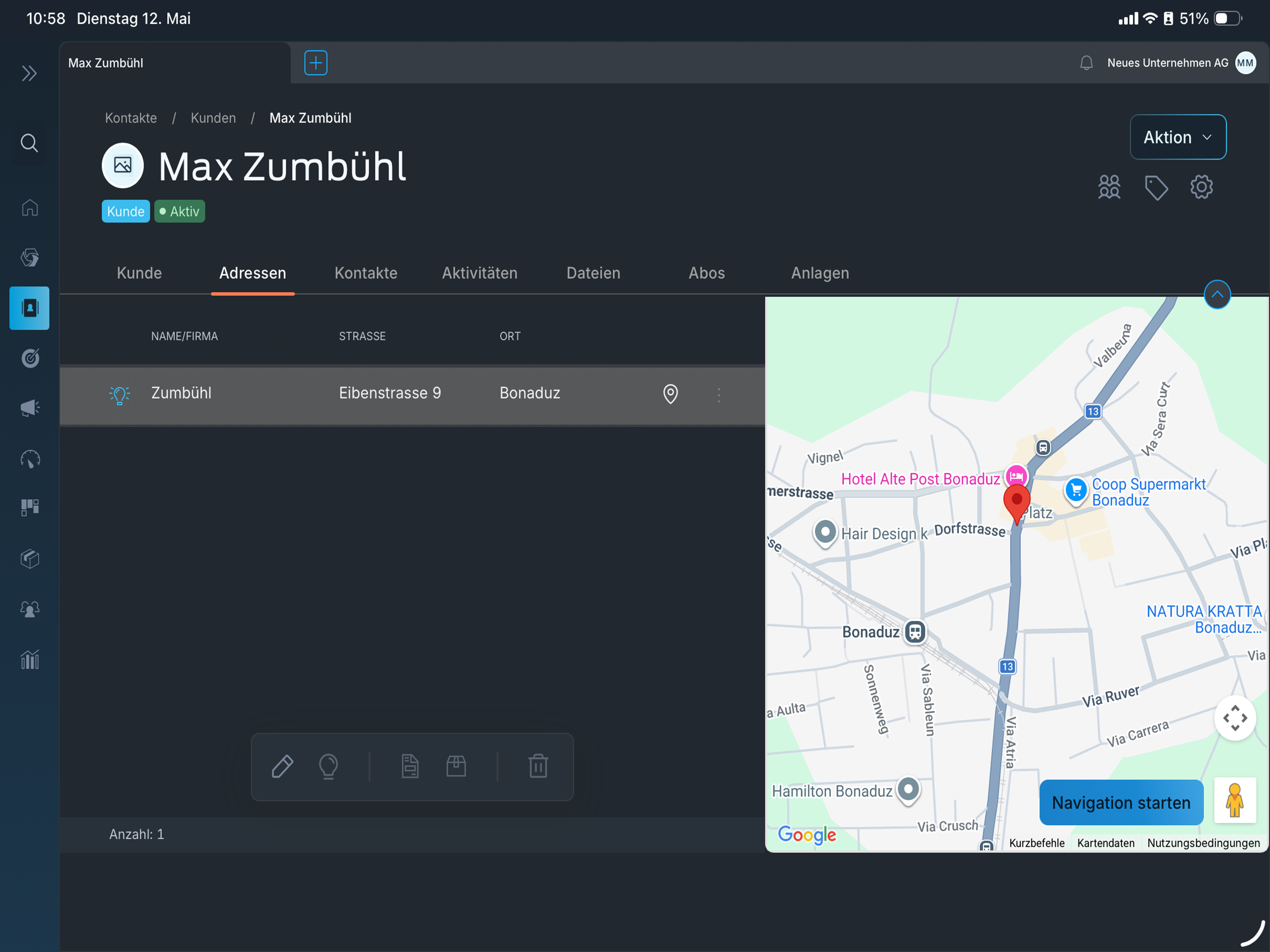Click the pencil edit icon in bottom toolbar
Screen dimensions: 1270x952
pyautogui.click(x=282, y=767)
